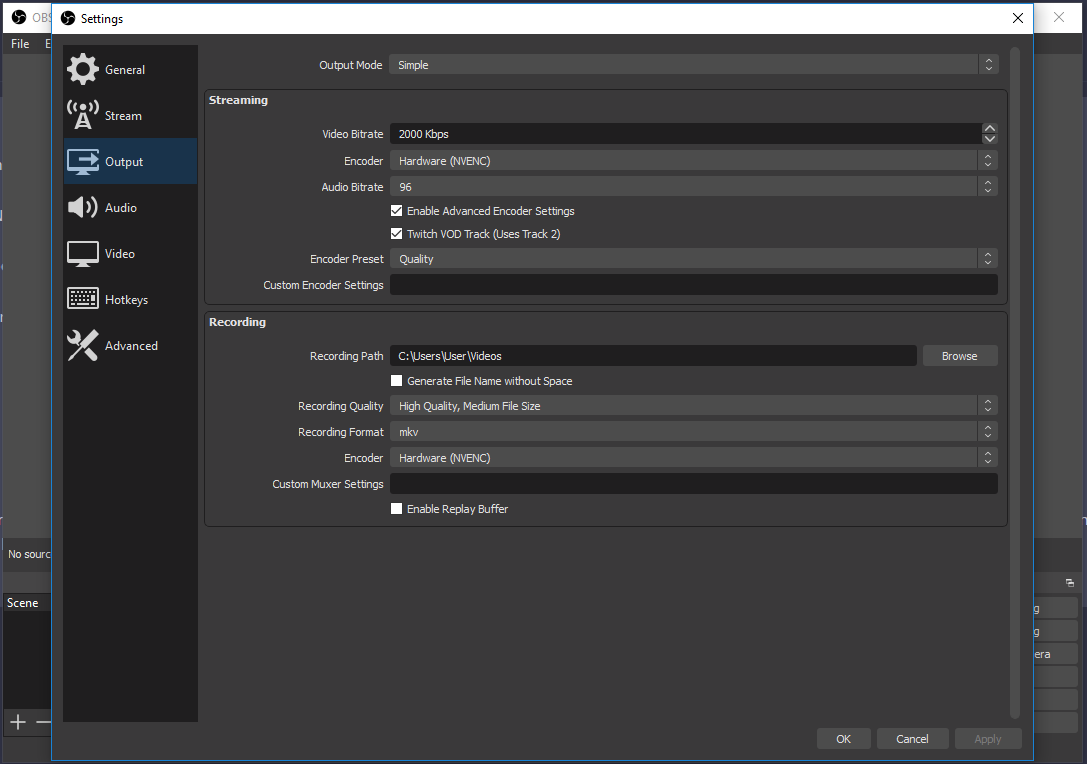The width and height of the screenshot is (1087, 764).
Task: Click OK to confirm settings
Action: (843, 738)
